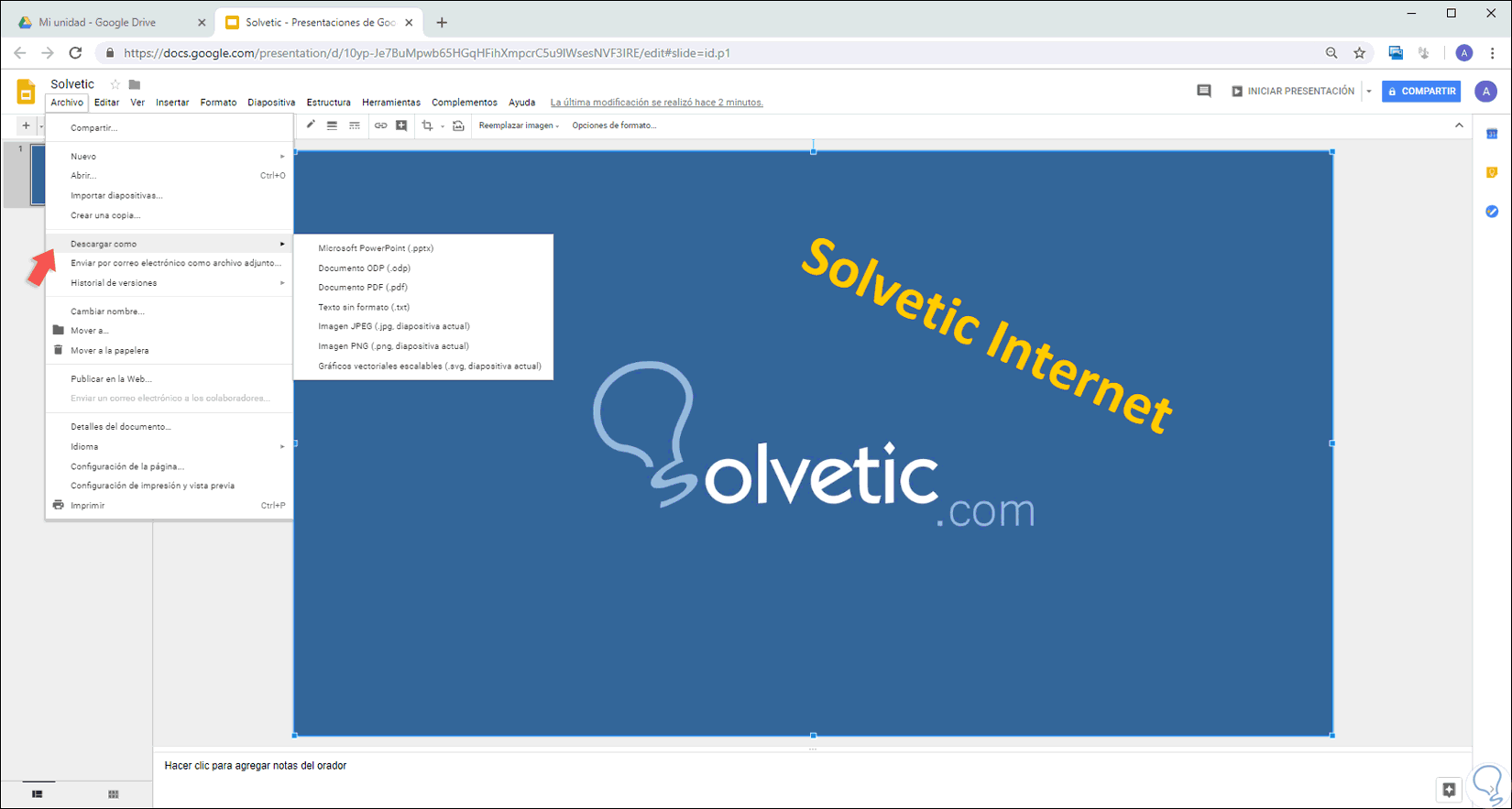Bookmark this page with the star icon
Viewport: 1512px width, 809px height.
(1360, 53)
